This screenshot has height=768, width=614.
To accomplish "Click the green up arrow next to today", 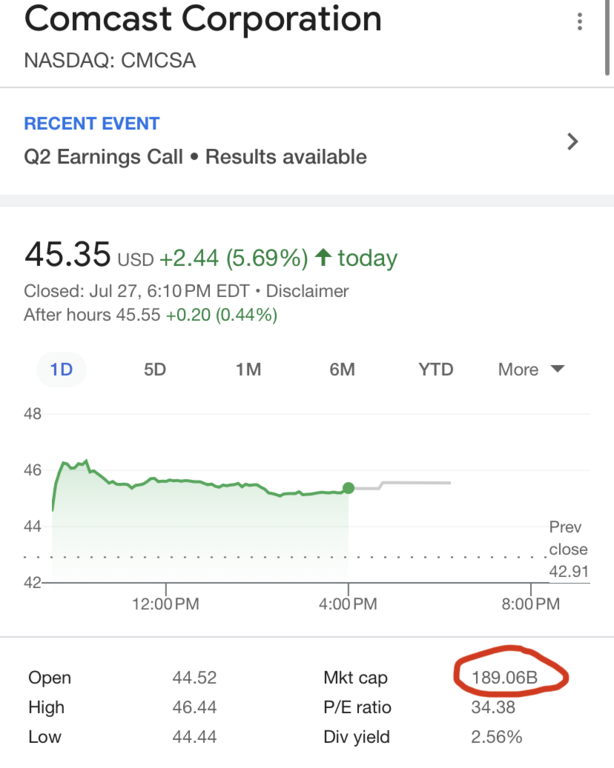I will click(322, 258).
